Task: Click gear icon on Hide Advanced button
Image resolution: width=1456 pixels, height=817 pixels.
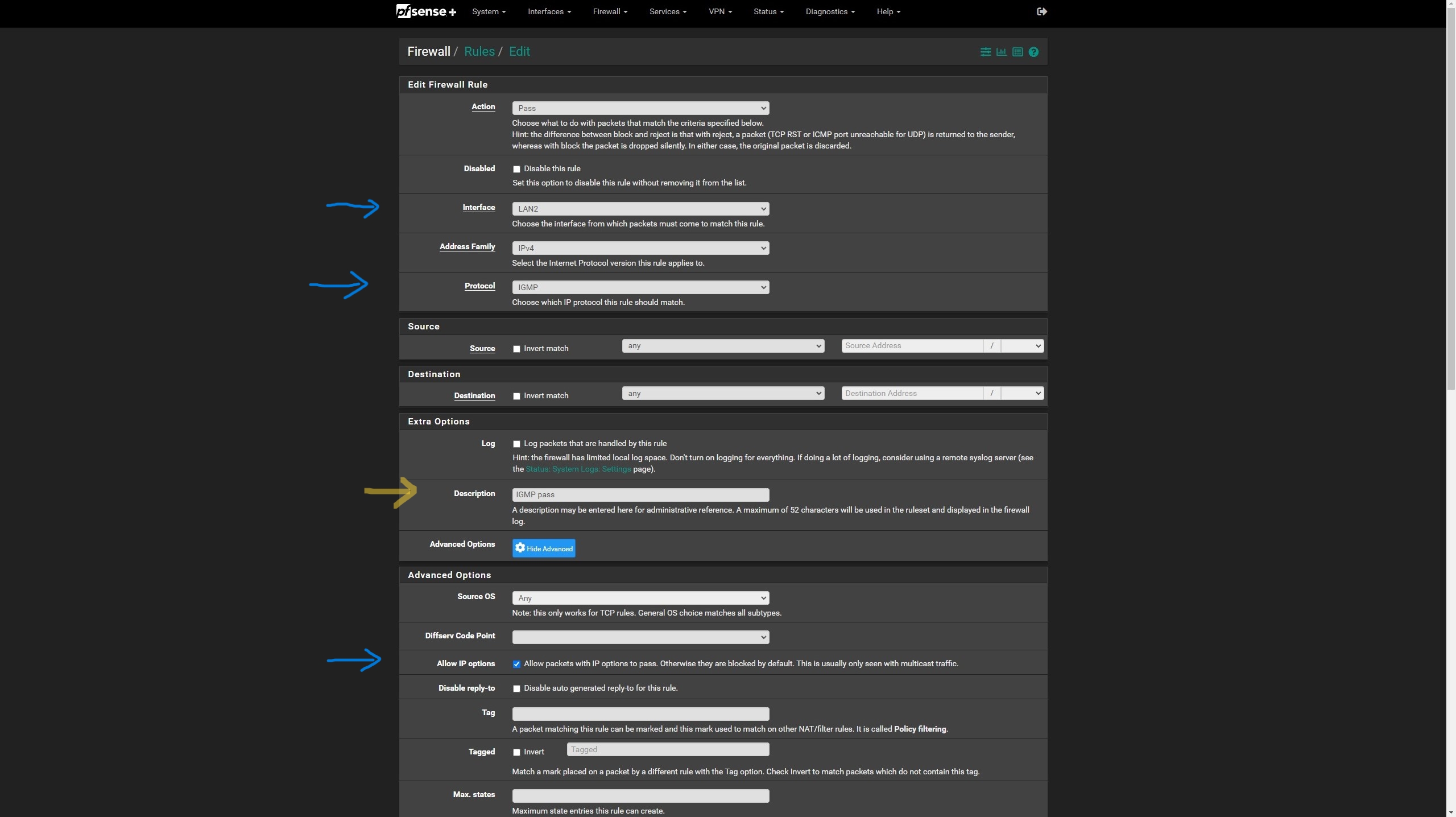Action: point(520,547)
